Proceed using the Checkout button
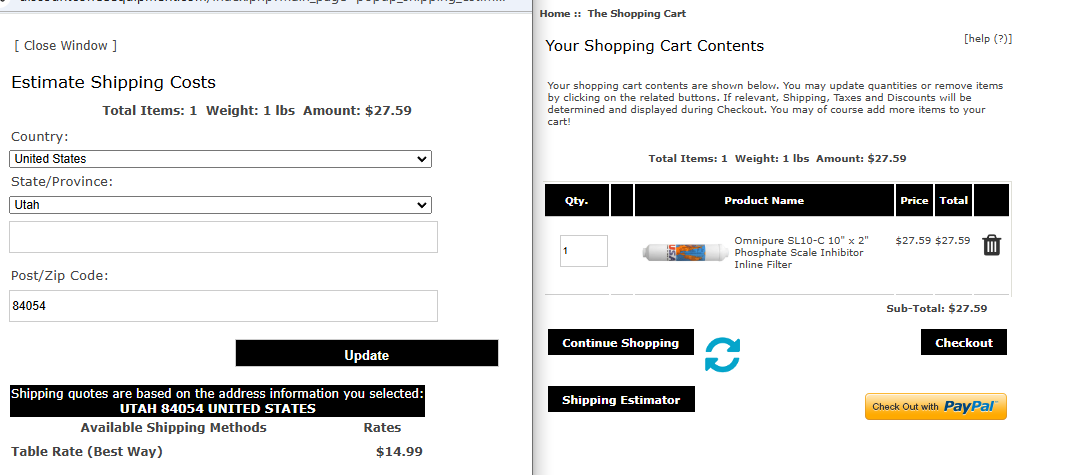Screen dimensions: 1082x475 click(x=963, y=343)
